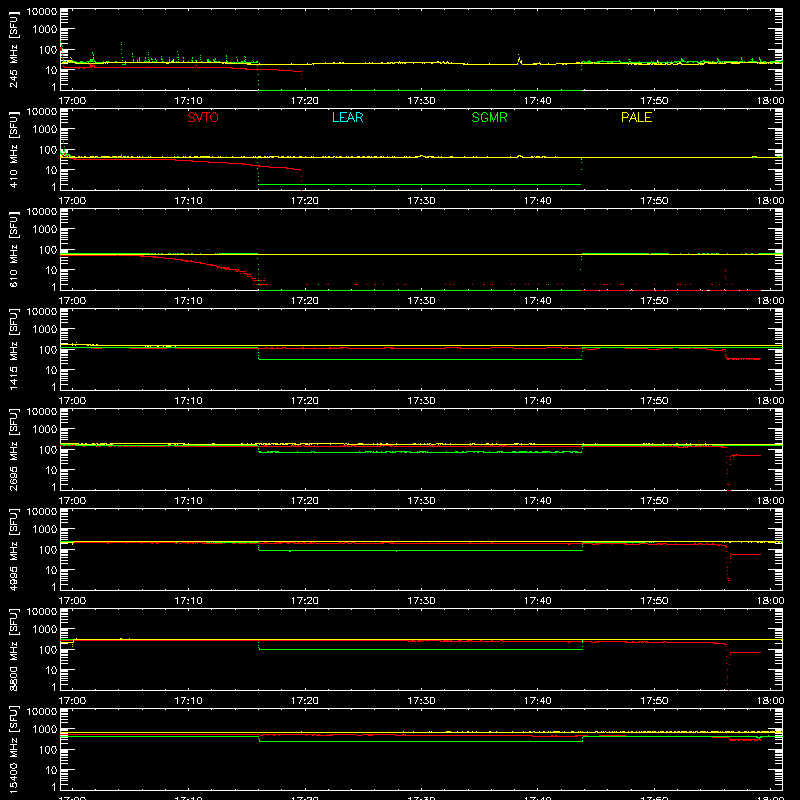The image size is (800, 800).
Task: Click 17:20 tick below the 8800 MHz panel
Action: [305, 701]
